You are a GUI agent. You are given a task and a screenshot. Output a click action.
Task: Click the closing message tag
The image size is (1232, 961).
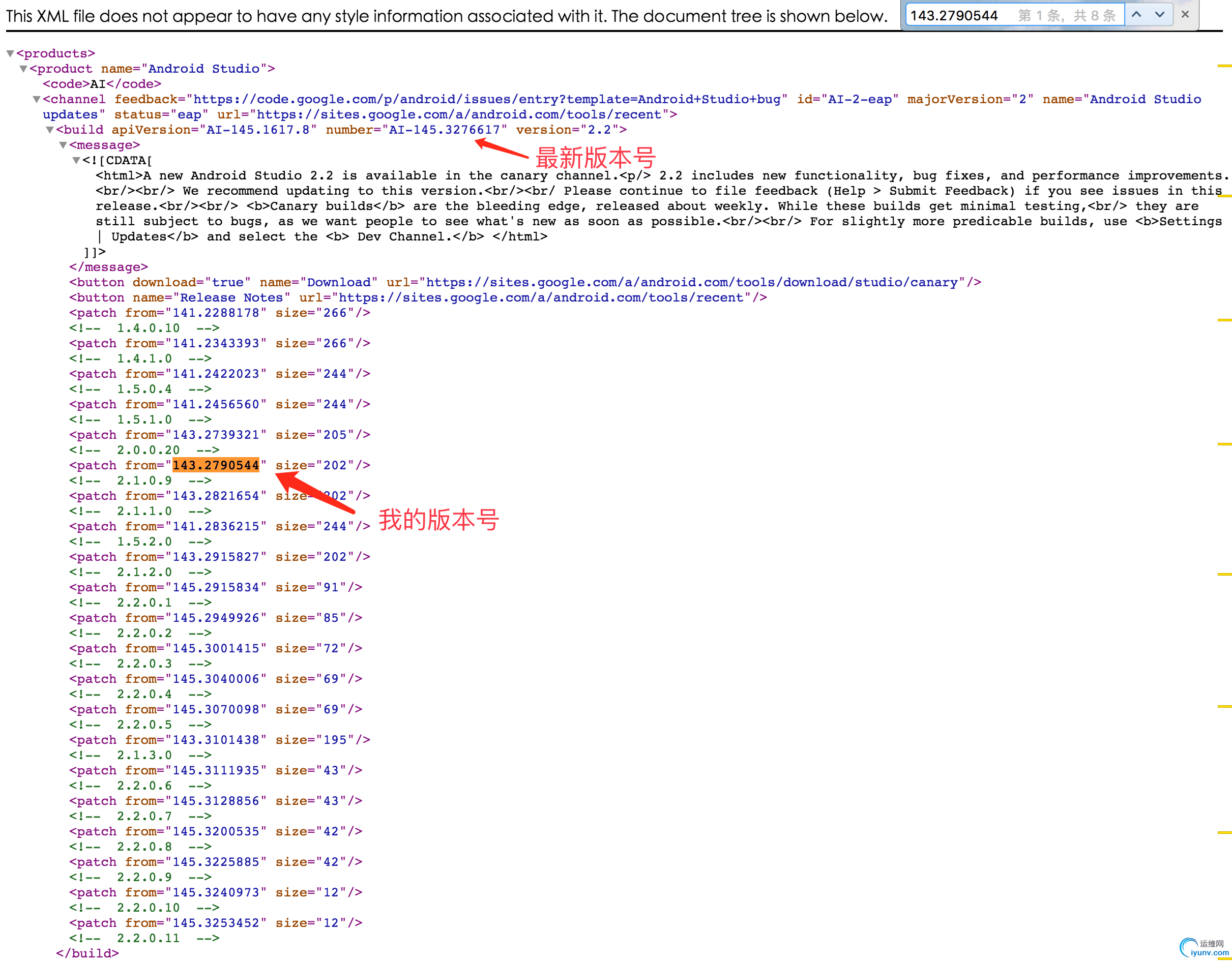(108, 267)
